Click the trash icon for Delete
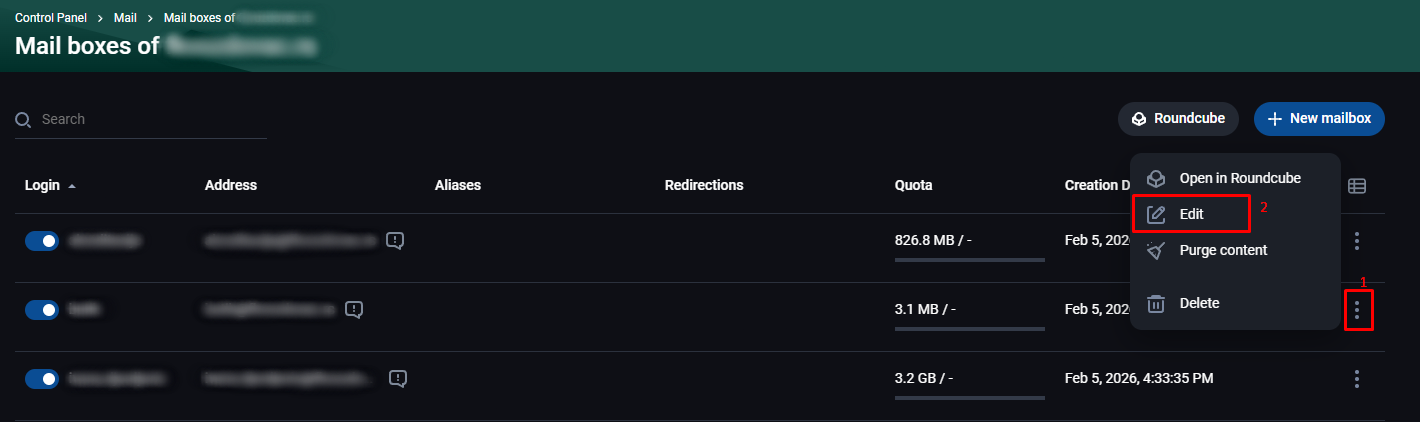 coord(1156,303)
